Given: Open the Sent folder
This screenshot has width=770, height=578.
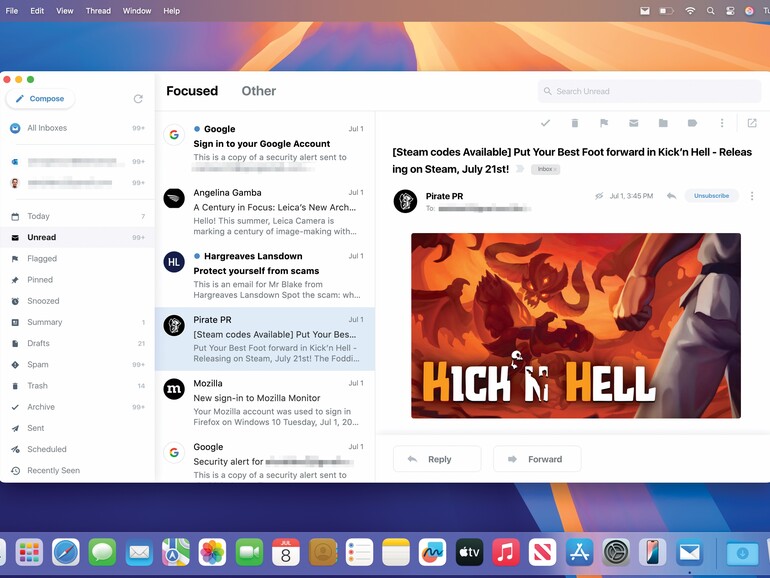Looking at the screenshot, I should (x=77, y=428).
